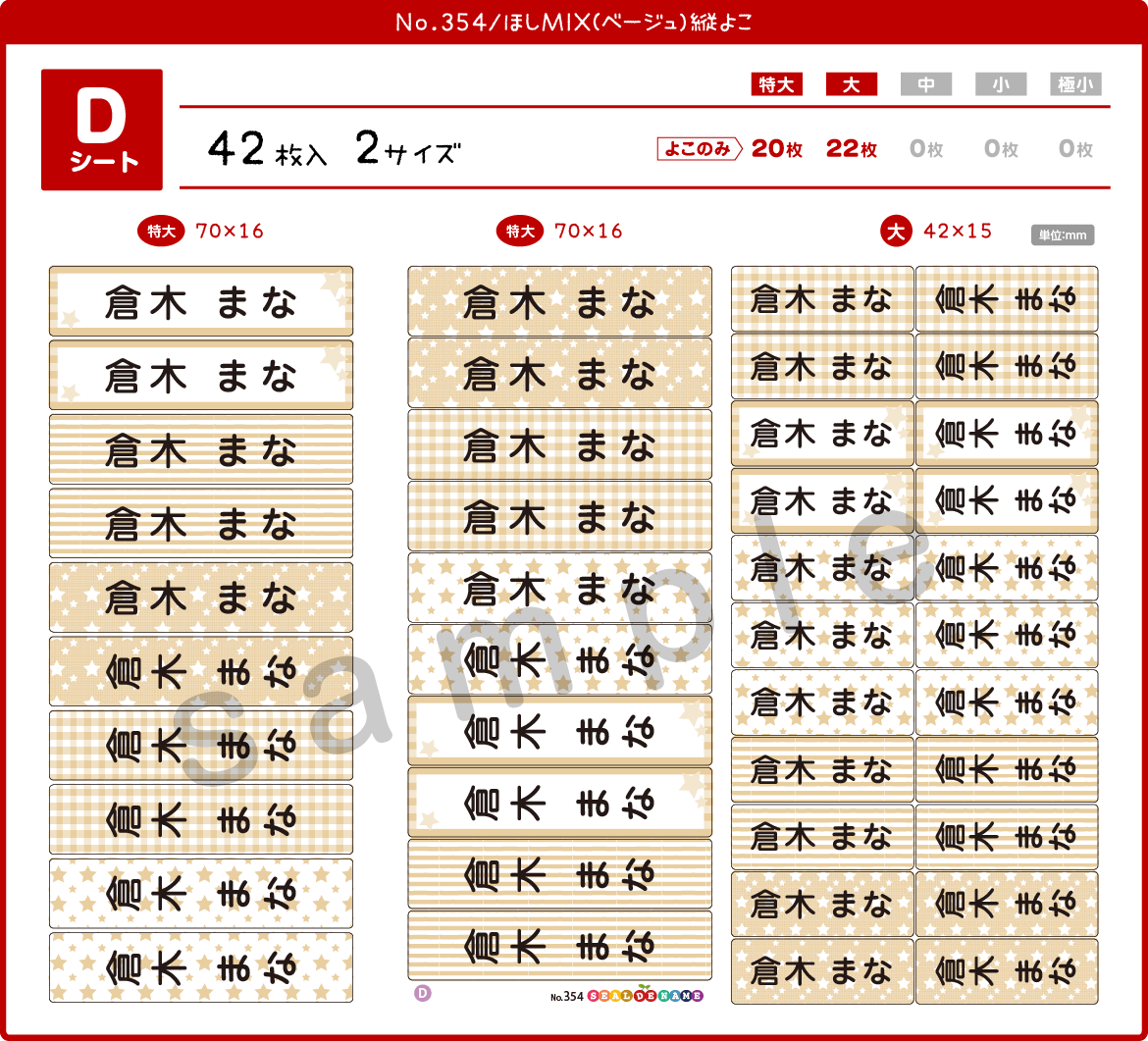Click the small purple D circle mark
1148x1041 pixels.
[x=423, y=993]
